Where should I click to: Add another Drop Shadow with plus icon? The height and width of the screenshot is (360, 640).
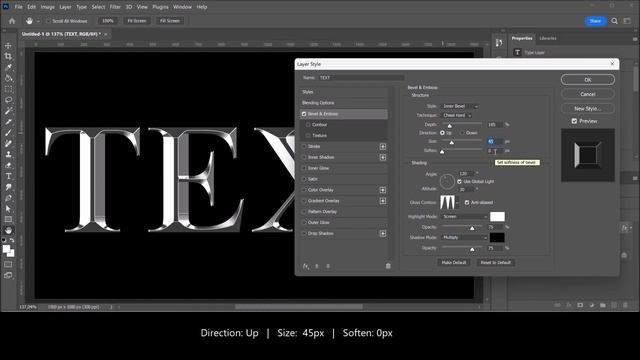pyautogui.click(x=382, y=233)
